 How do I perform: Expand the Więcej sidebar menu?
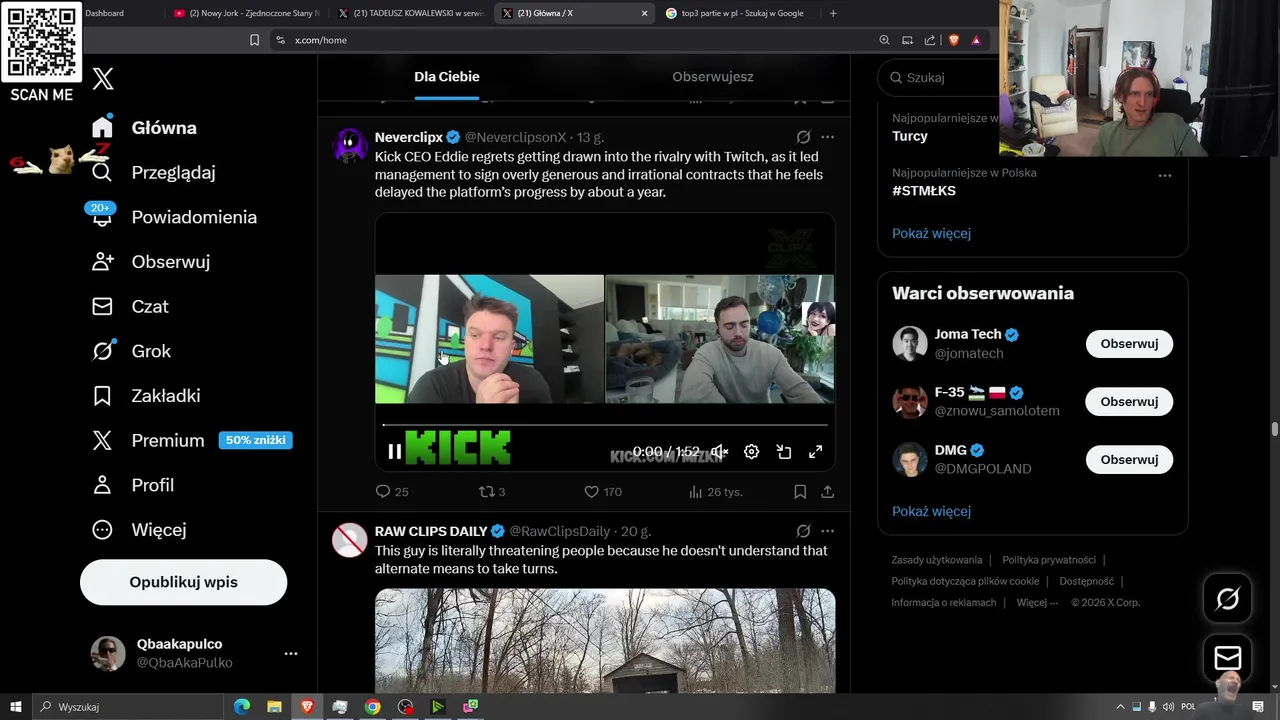pyautogui.click(x=138, y=530)
